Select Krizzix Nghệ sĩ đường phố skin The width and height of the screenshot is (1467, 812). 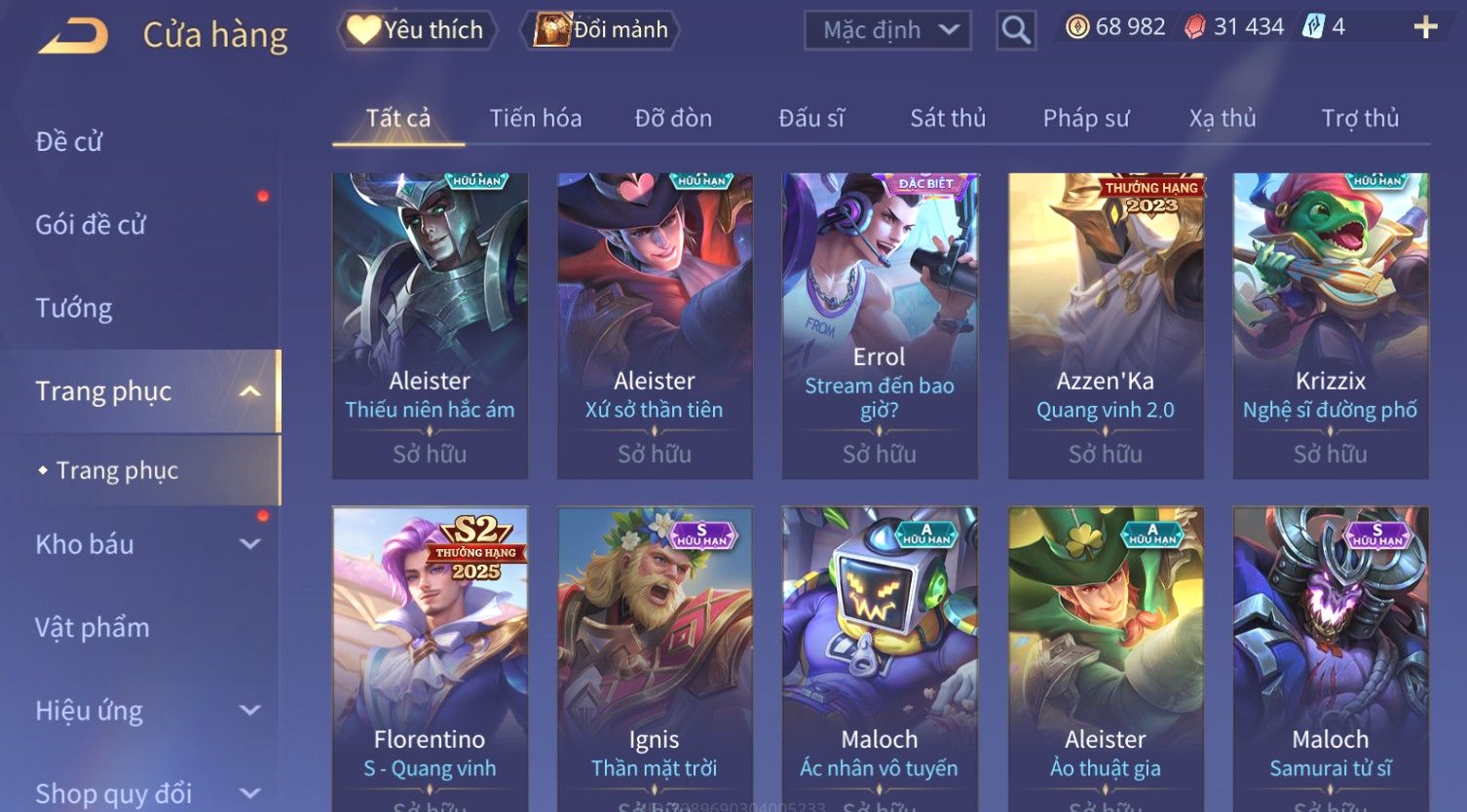(1331, 326)
